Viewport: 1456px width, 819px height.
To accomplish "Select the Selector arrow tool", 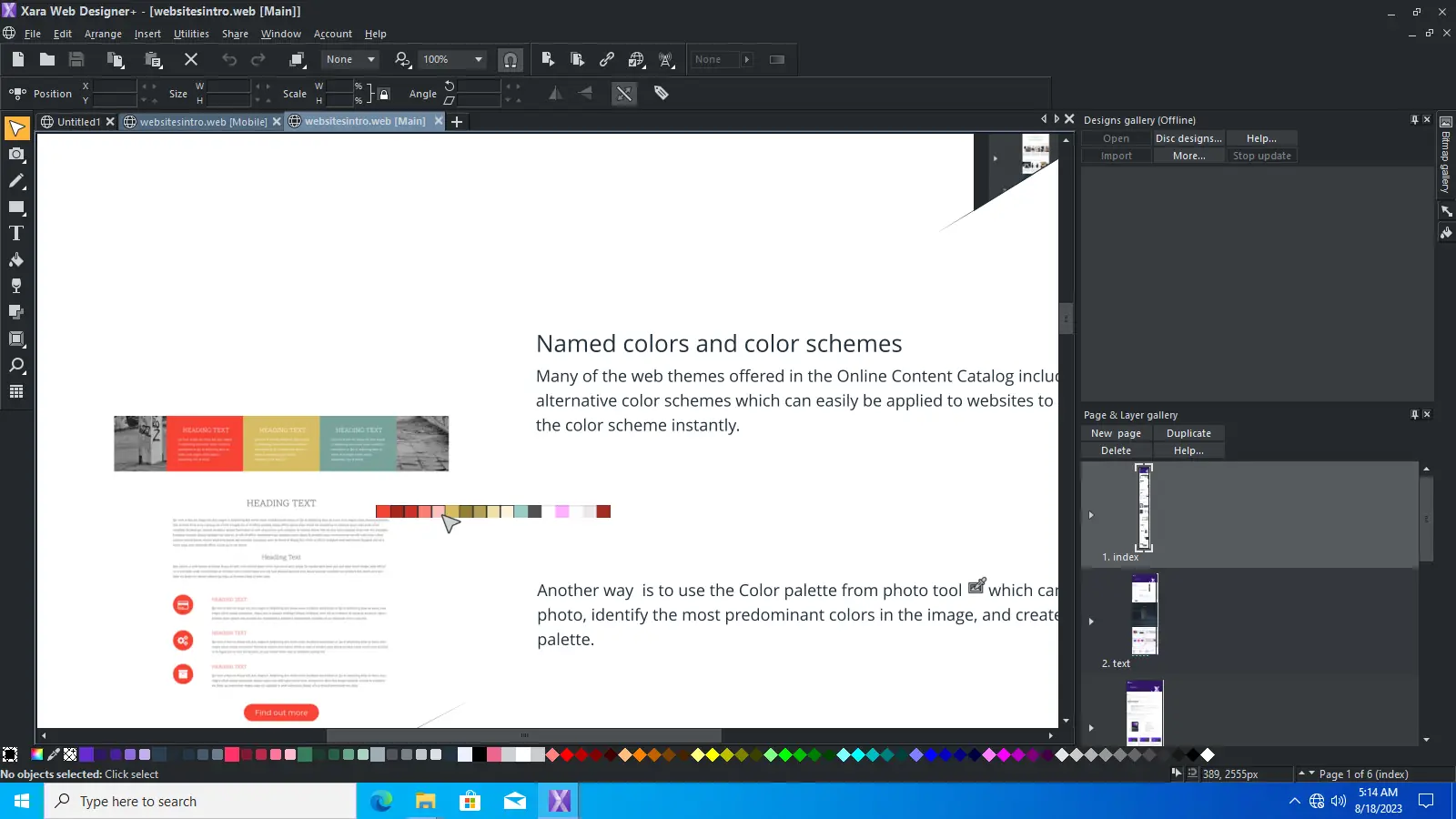I will point(16,128).
